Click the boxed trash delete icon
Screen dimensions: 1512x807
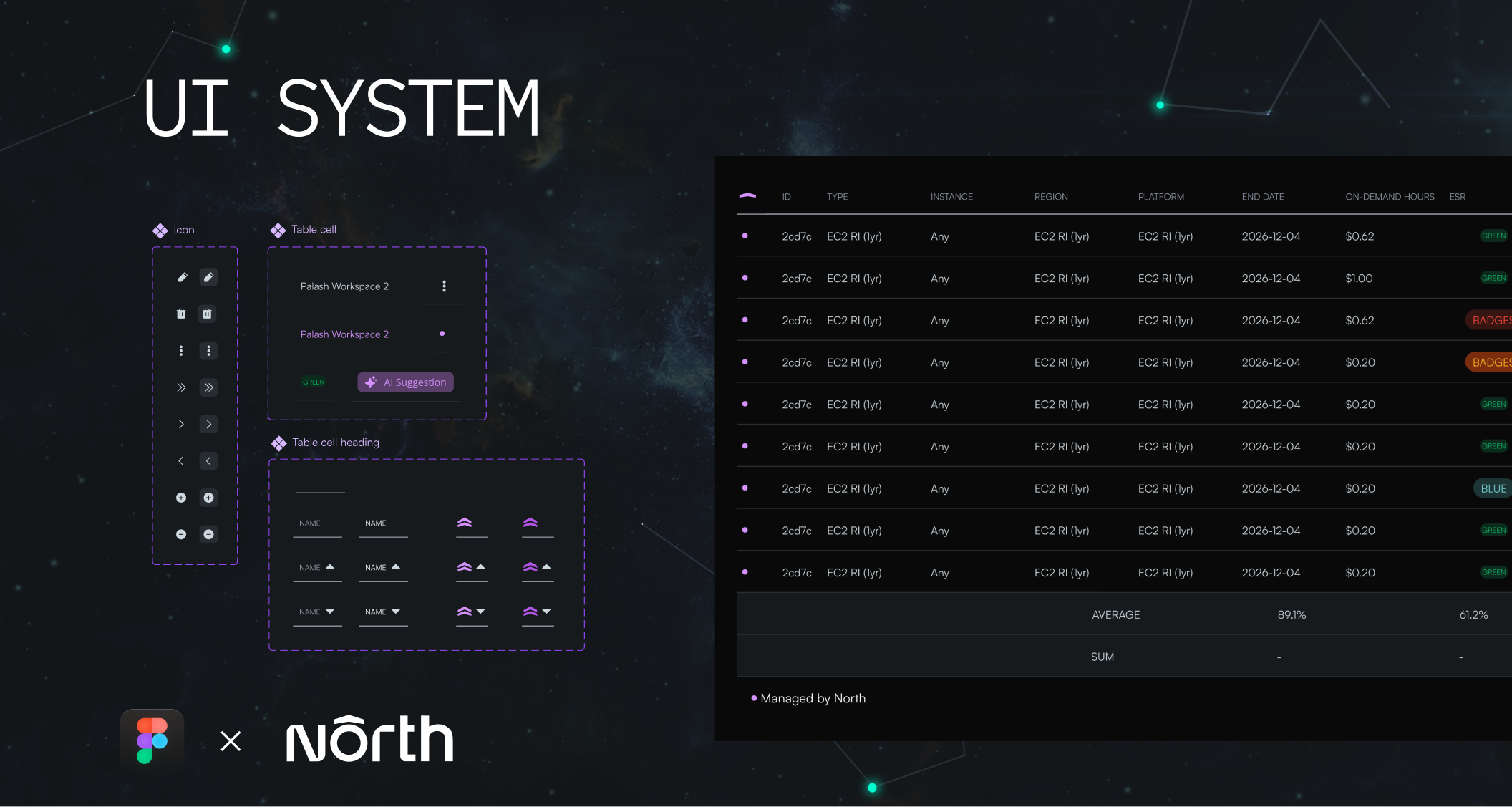[208, 314]
